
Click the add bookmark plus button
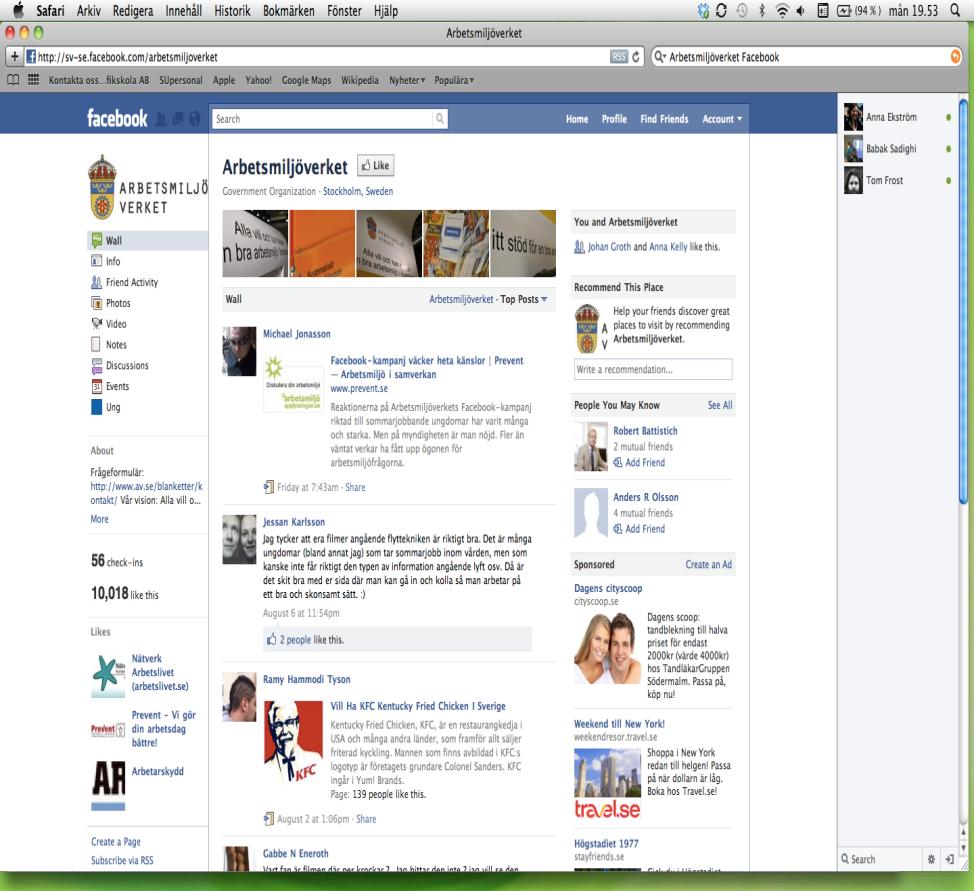pos(14,57)
